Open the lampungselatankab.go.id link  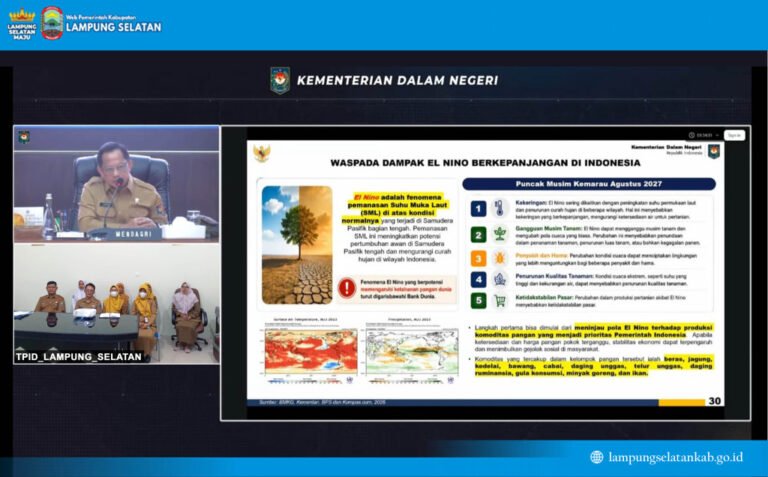coord(675,457)
